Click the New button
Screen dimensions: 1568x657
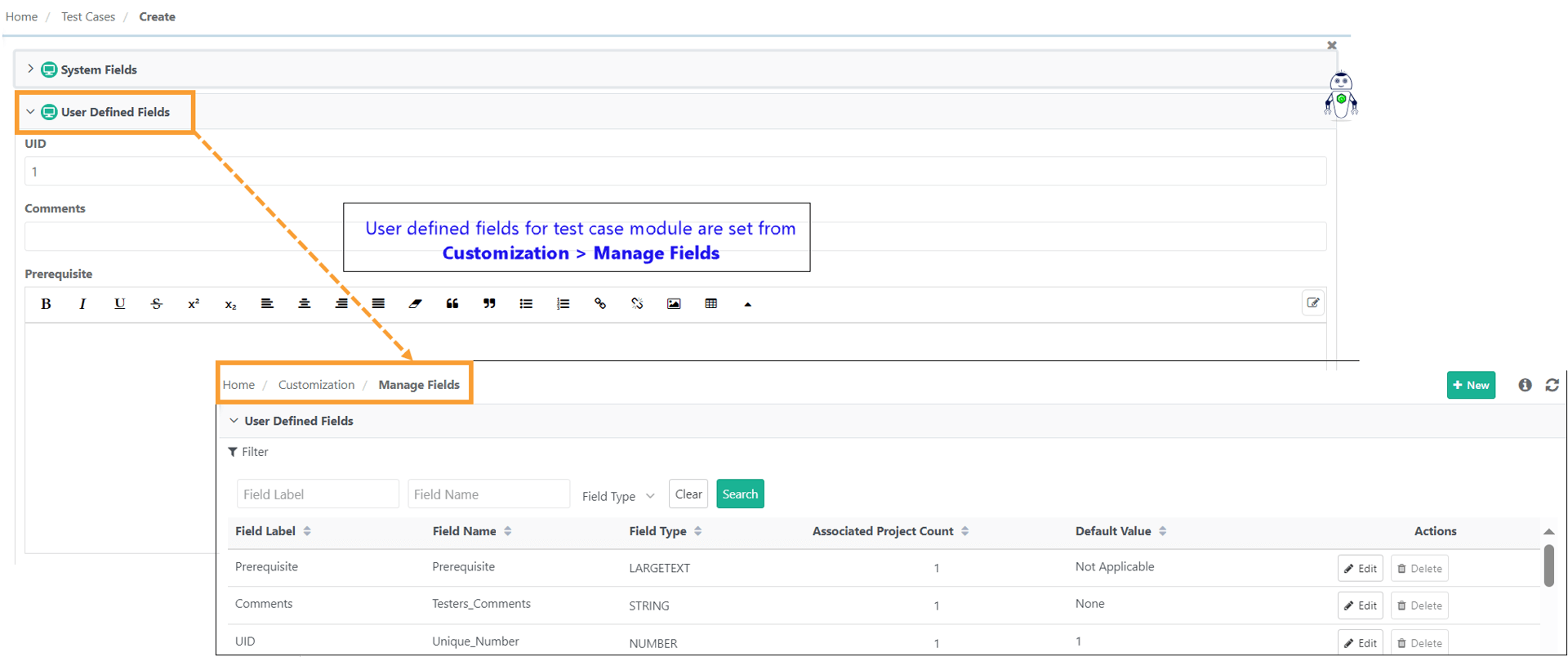1471,385
